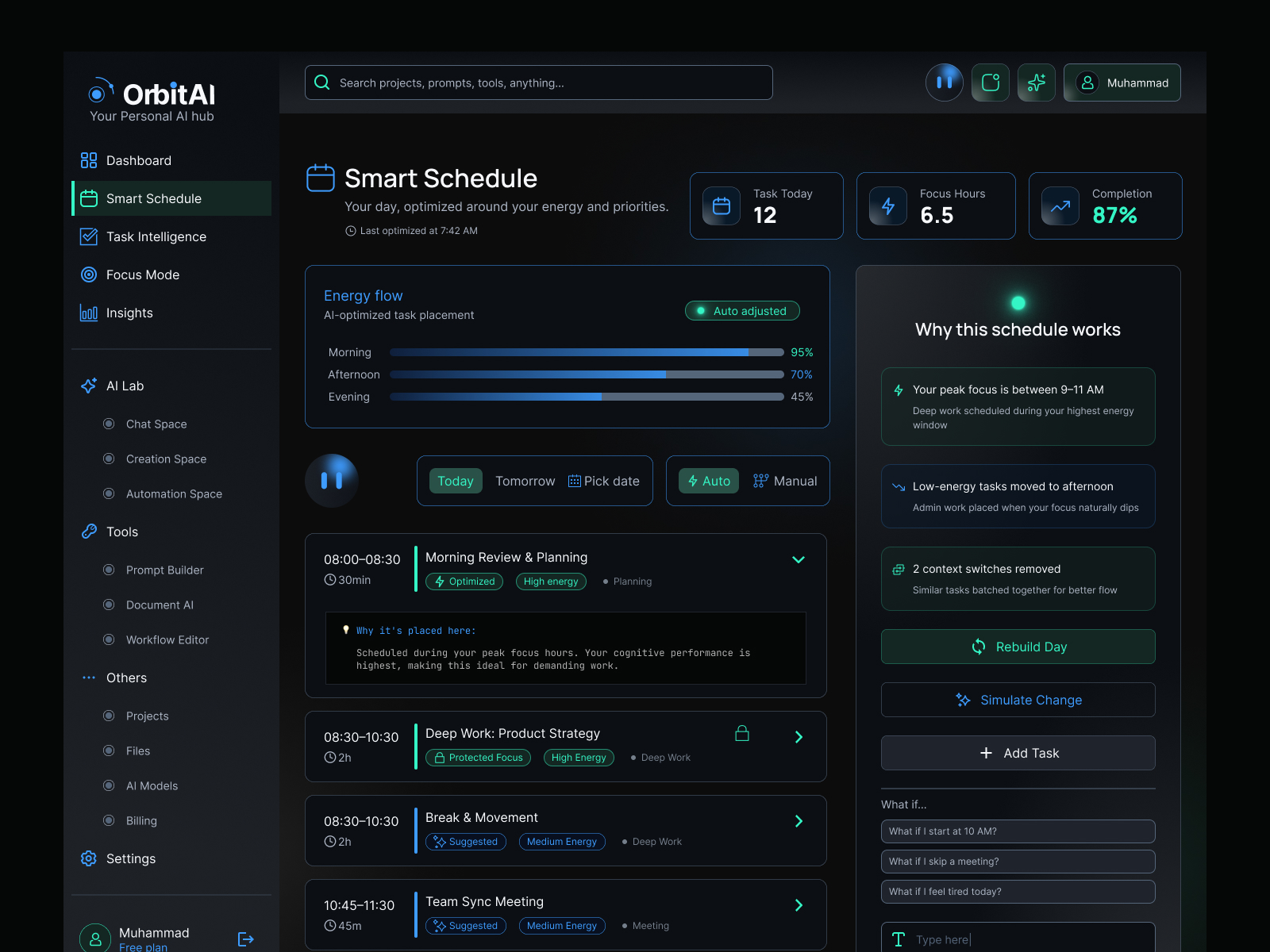Image resolution: width=1270 pixels, height=952 pixels.
Task: Click the notifications icon in the top bar
Action: (x=990, y=82)
